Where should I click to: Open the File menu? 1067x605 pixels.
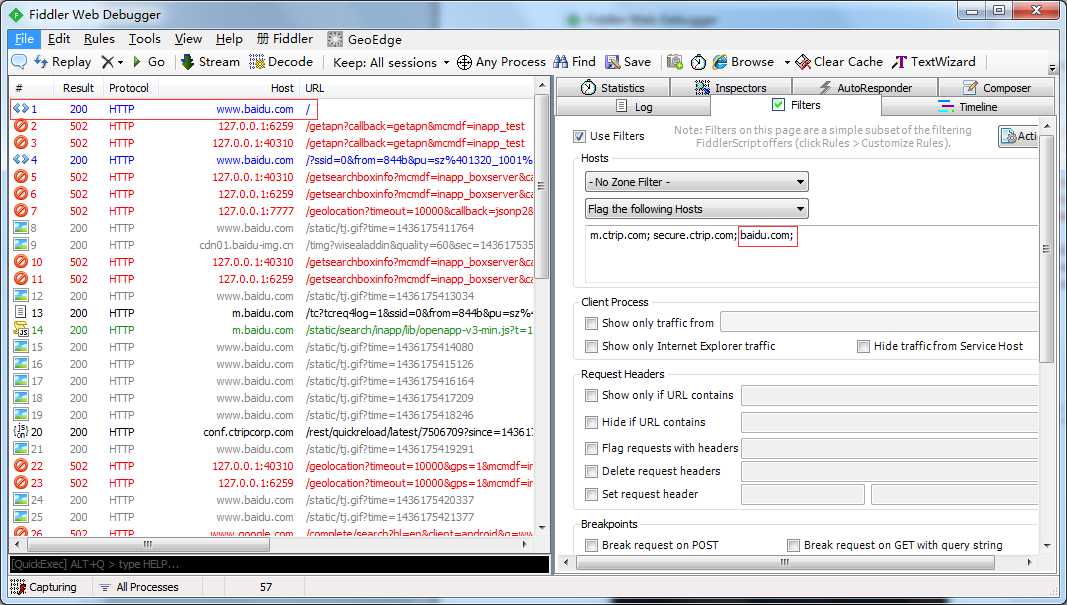(24, 39)
